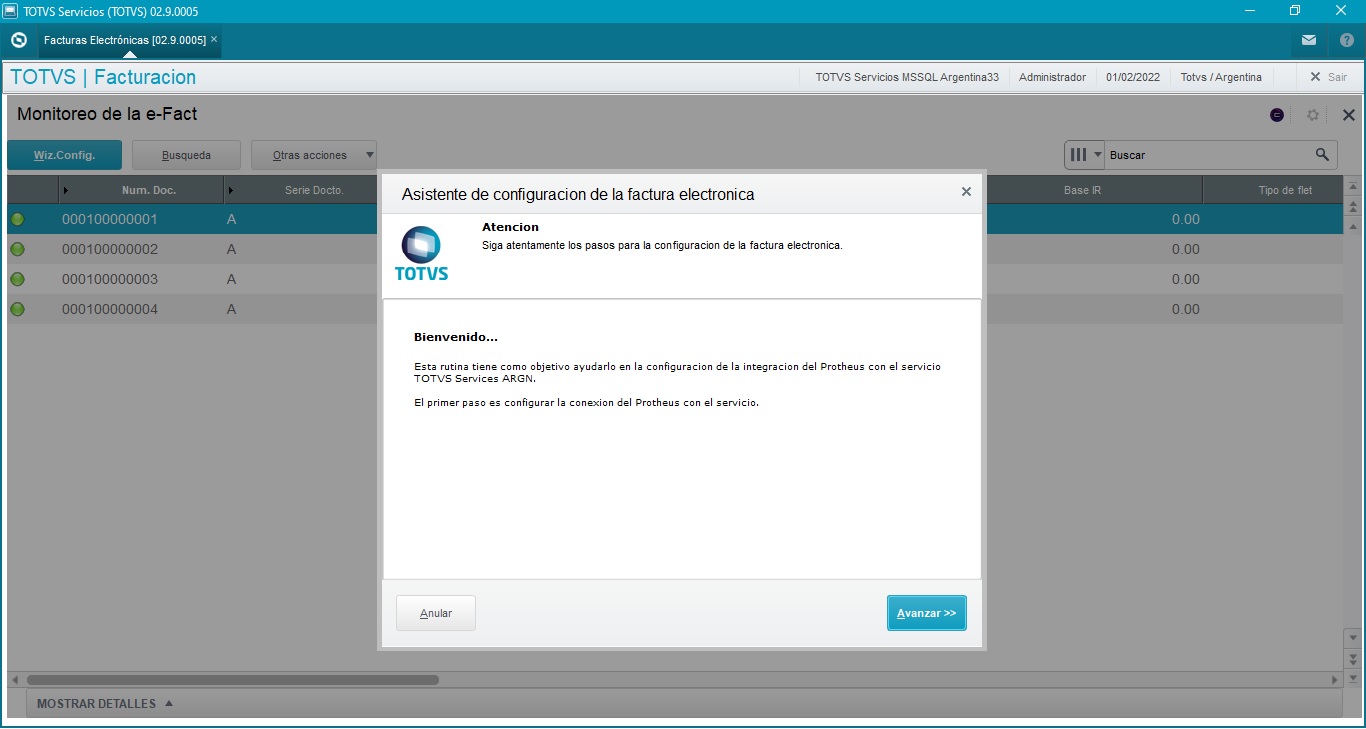Viewport: 1366px width, 729px height.
Task: Click the Anular button in wizard
Action: pyautogui.click(x=436, y=613)
